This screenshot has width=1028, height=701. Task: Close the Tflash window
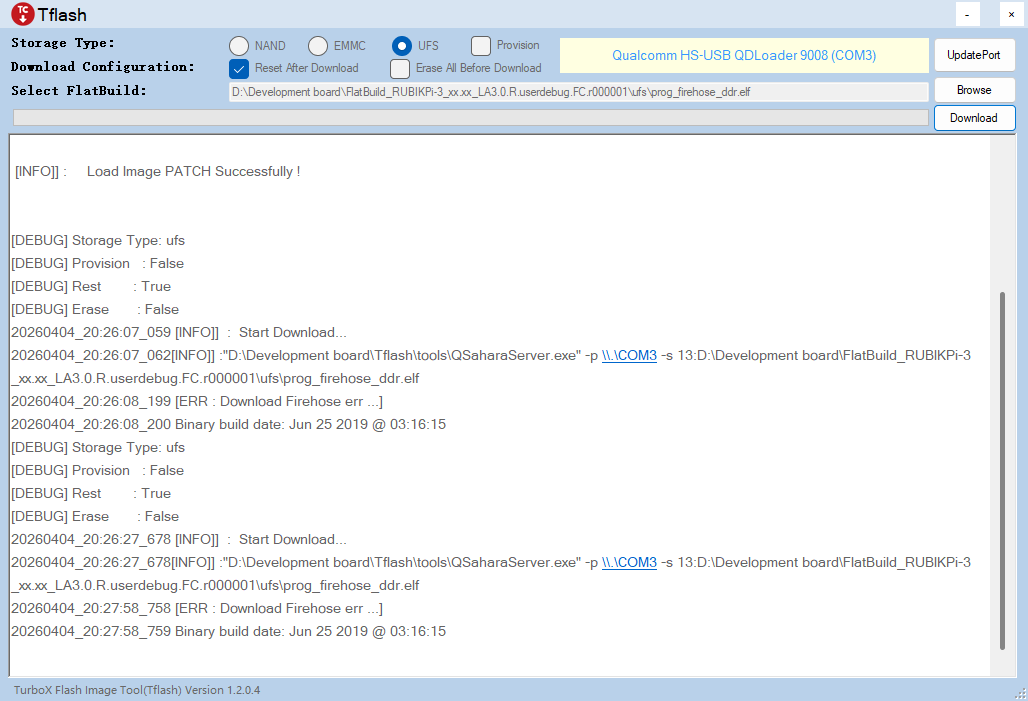[1011, 14]
